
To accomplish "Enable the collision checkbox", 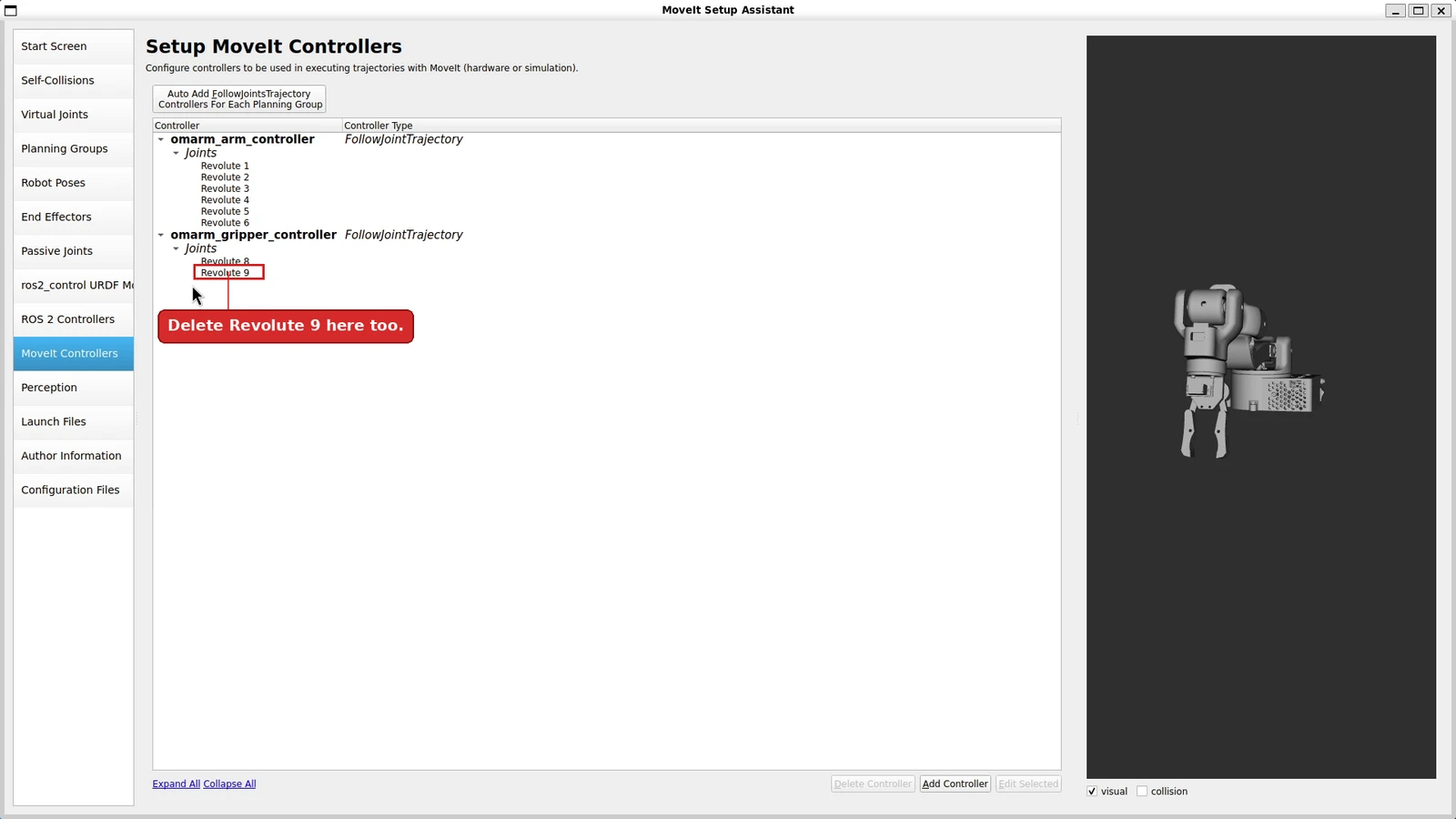I will tap(1142, 792).
